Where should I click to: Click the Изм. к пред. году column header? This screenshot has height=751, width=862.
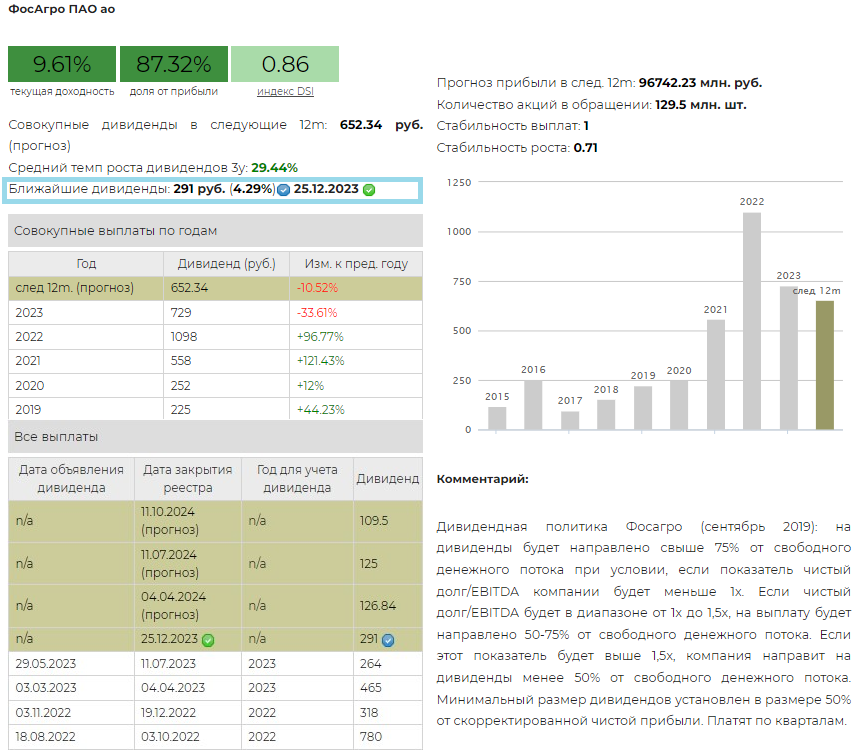[356, 264]
